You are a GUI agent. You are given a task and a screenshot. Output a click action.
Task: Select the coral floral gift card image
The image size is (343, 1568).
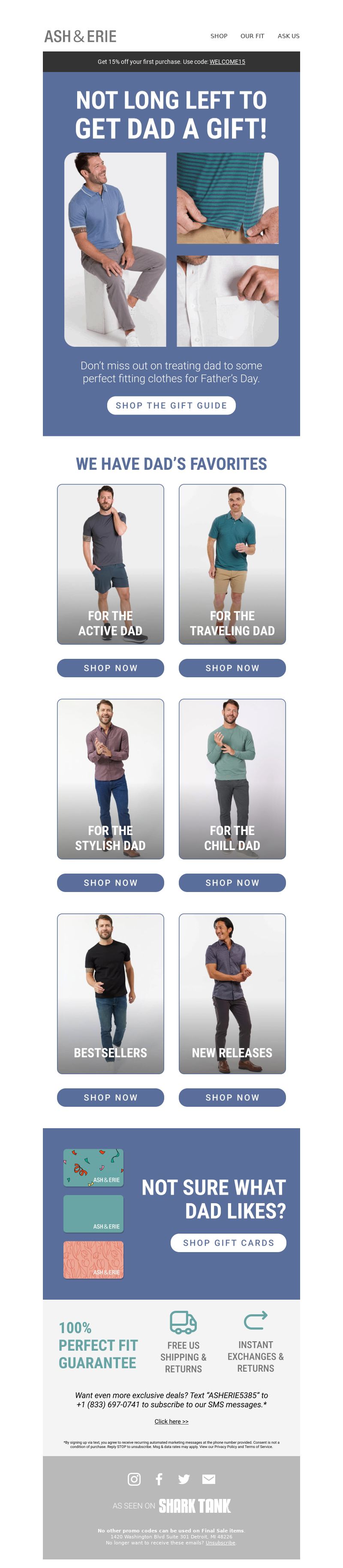pyautogui.click(x=93, y=1260)
